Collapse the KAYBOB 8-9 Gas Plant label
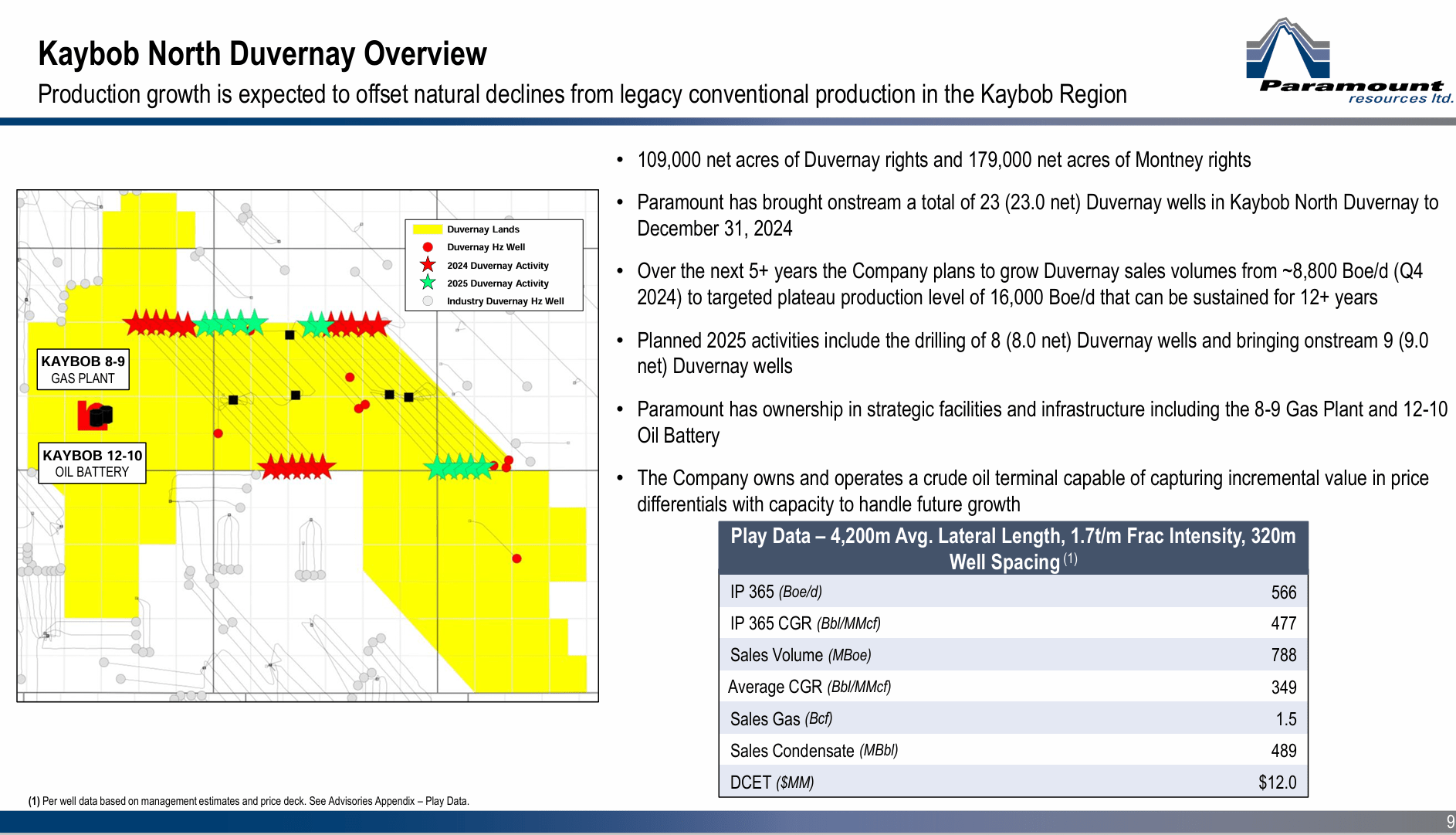The height and width of the screenshot is (835, 1456). (x=82, y=369)
